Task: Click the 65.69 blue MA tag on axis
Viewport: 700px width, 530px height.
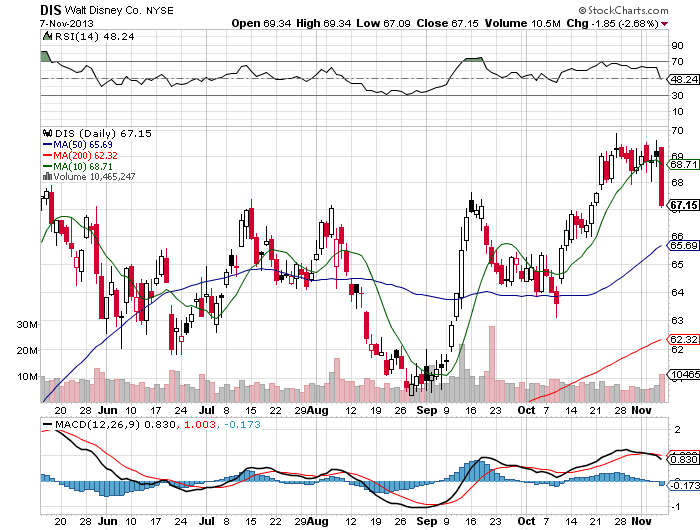Action: pos(683,246)
